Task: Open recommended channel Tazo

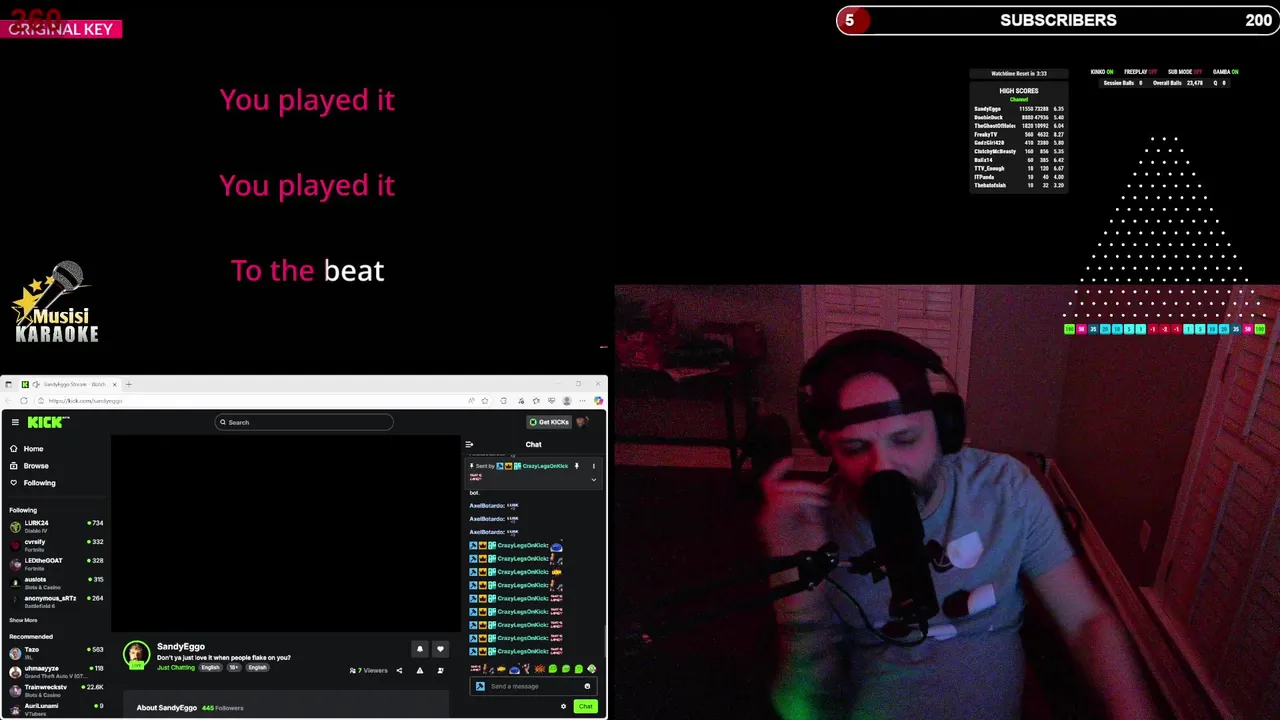Action: [x=56, y=652]
